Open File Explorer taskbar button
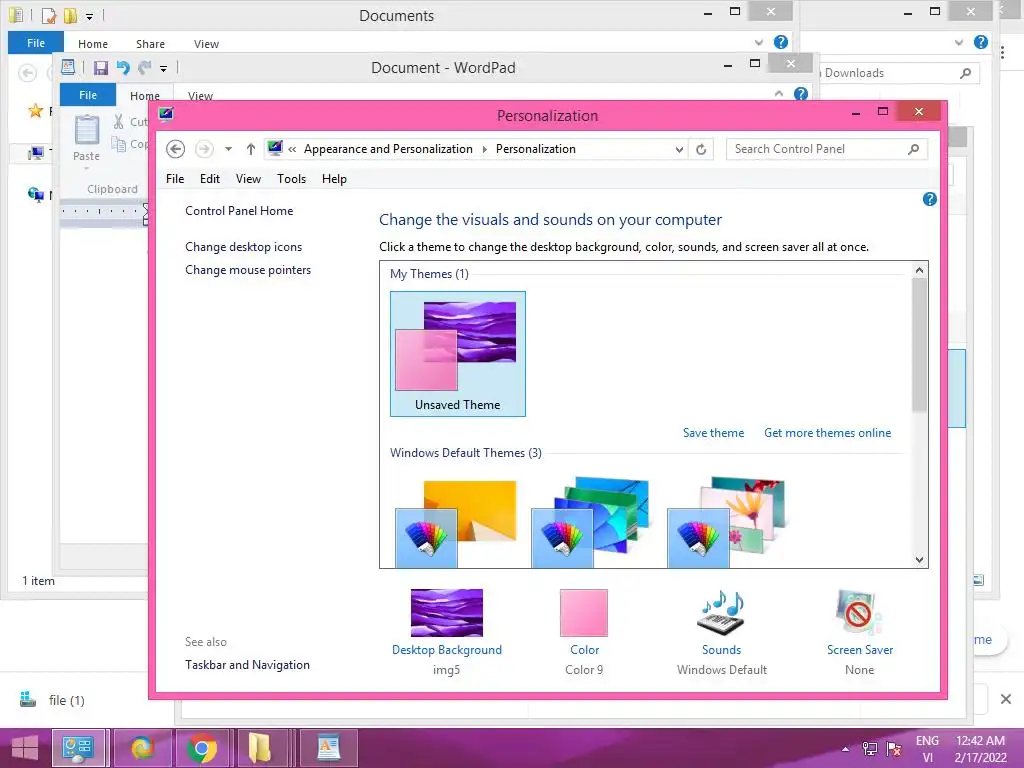The image size is (1024, 768). (261, 748)
